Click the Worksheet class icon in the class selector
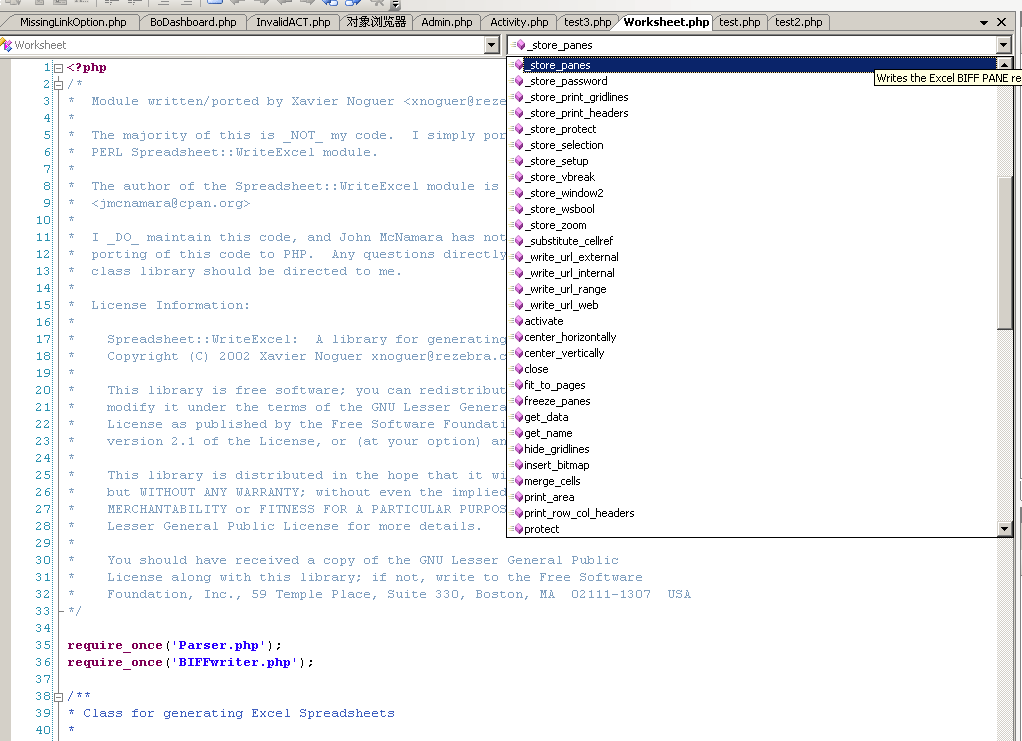Viewport: 1022px width, 741px height. pos(7,45)
